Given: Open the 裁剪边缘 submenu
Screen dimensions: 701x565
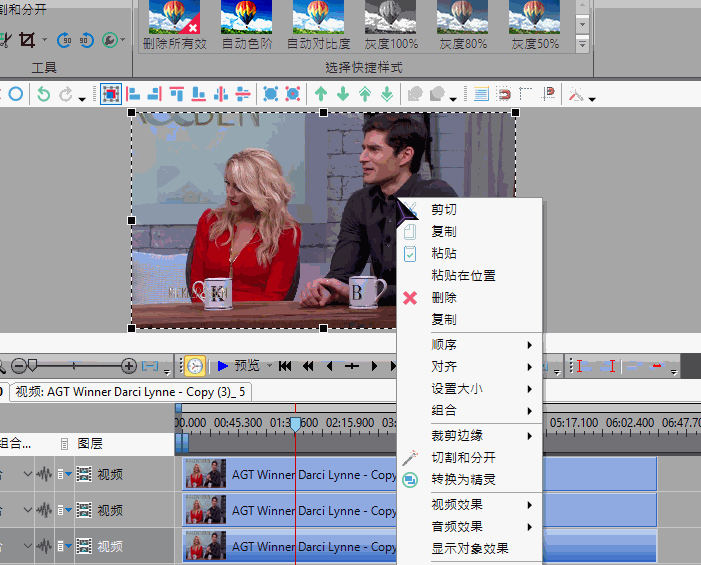Looking at the screenshot, I should click(469, 435).
